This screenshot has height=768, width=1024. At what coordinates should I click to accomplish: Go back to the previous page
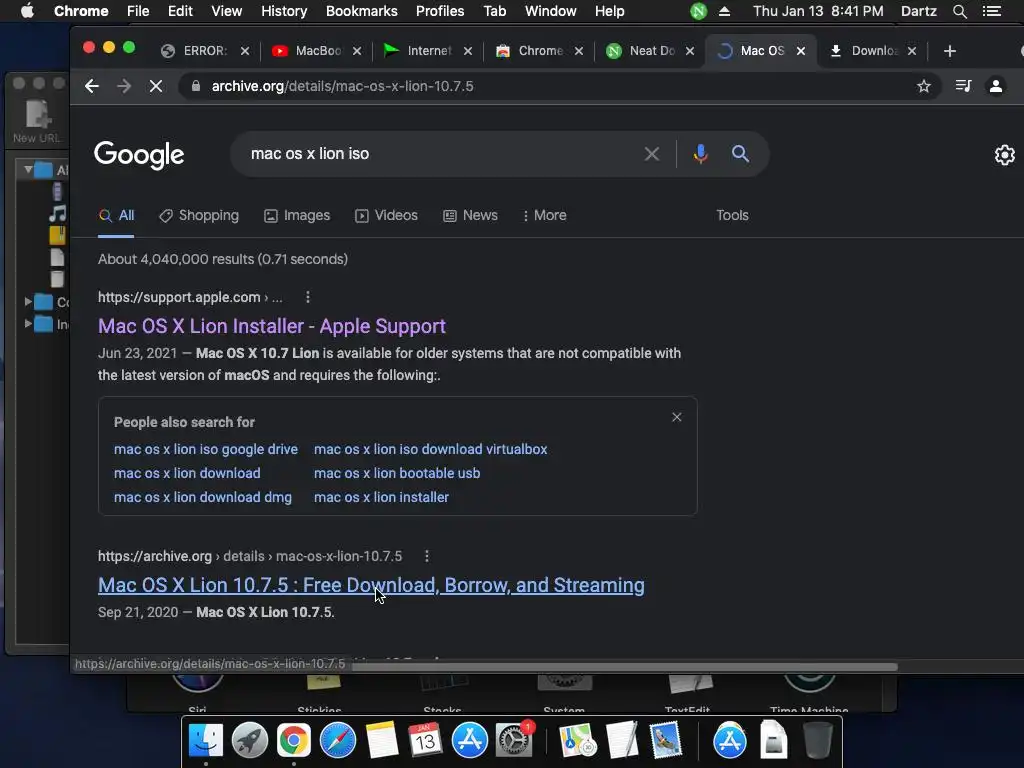[91, 86]
